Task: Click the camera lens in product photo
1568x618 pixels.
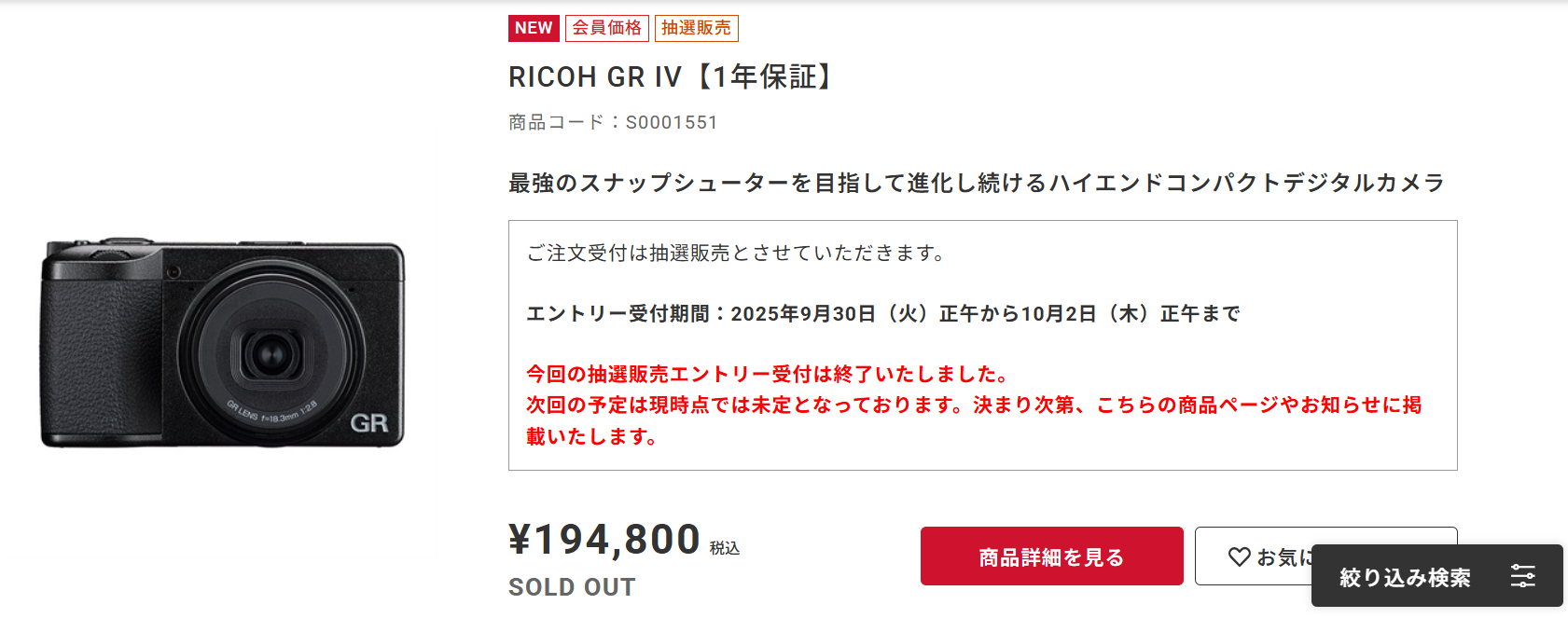Action: coord(272,353)
